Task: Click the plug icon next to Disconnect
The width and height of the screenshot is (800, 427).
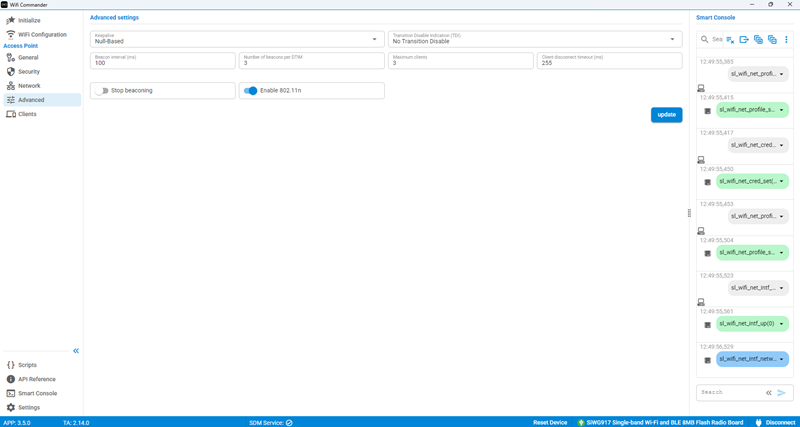Action: click(x=758, y=422)
